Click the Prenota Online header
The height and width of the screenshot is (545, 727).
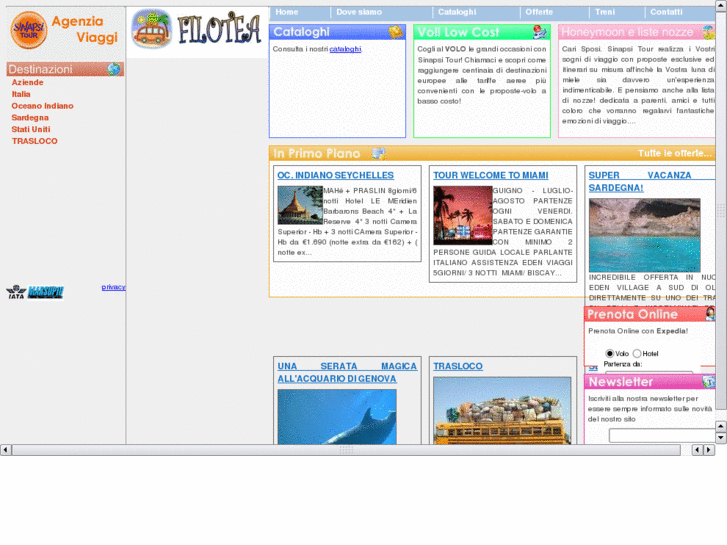(x=649, y=314)
